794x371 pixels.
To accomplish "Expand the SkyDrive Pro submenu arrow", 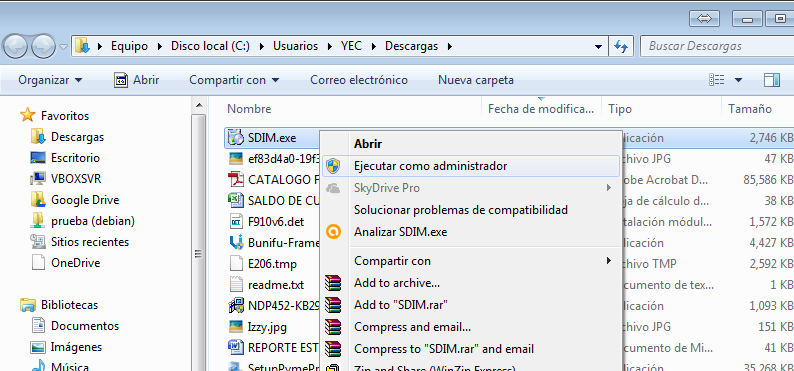I will pos(608,188).
